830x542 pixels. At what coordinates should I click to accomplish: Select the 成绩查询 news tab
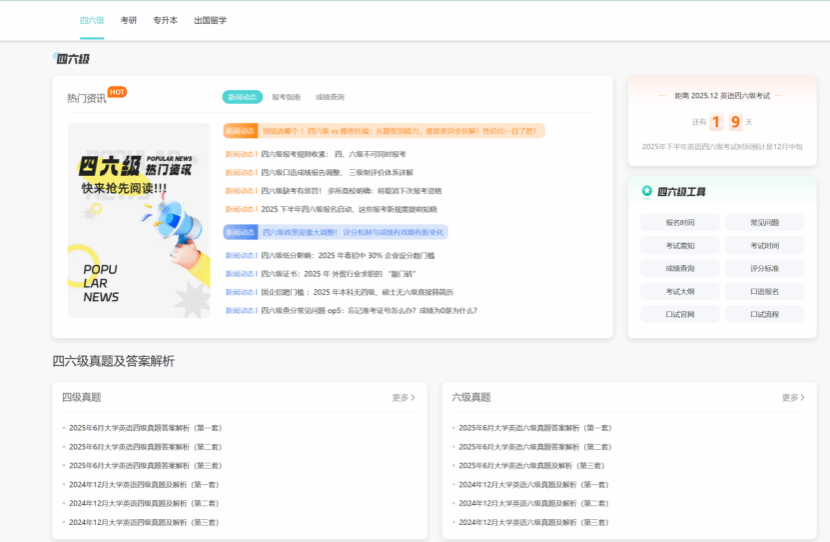coord(330,97)
